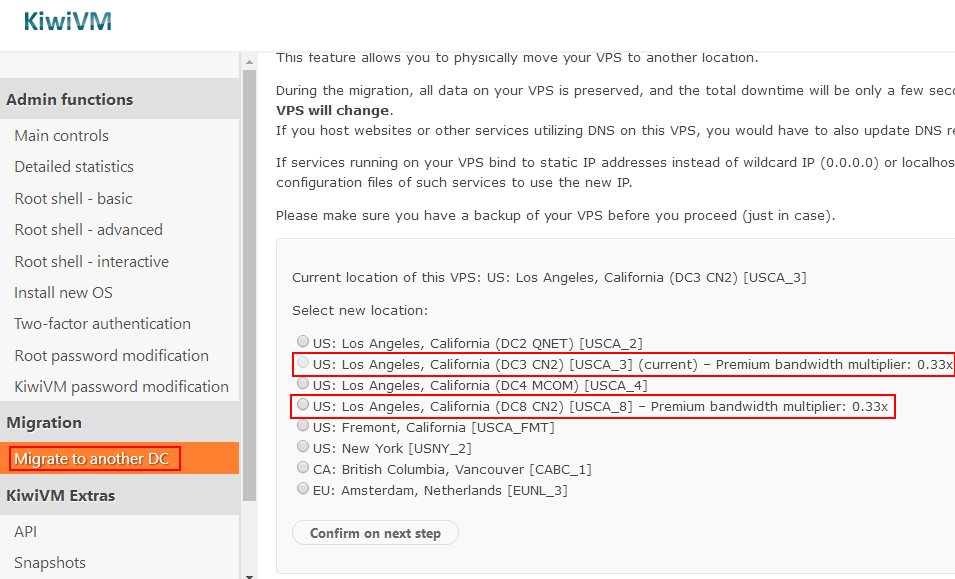Screen dimensions: 955x579
Task: Select Vancouver, British Columbia radio button
Action: 303,468
